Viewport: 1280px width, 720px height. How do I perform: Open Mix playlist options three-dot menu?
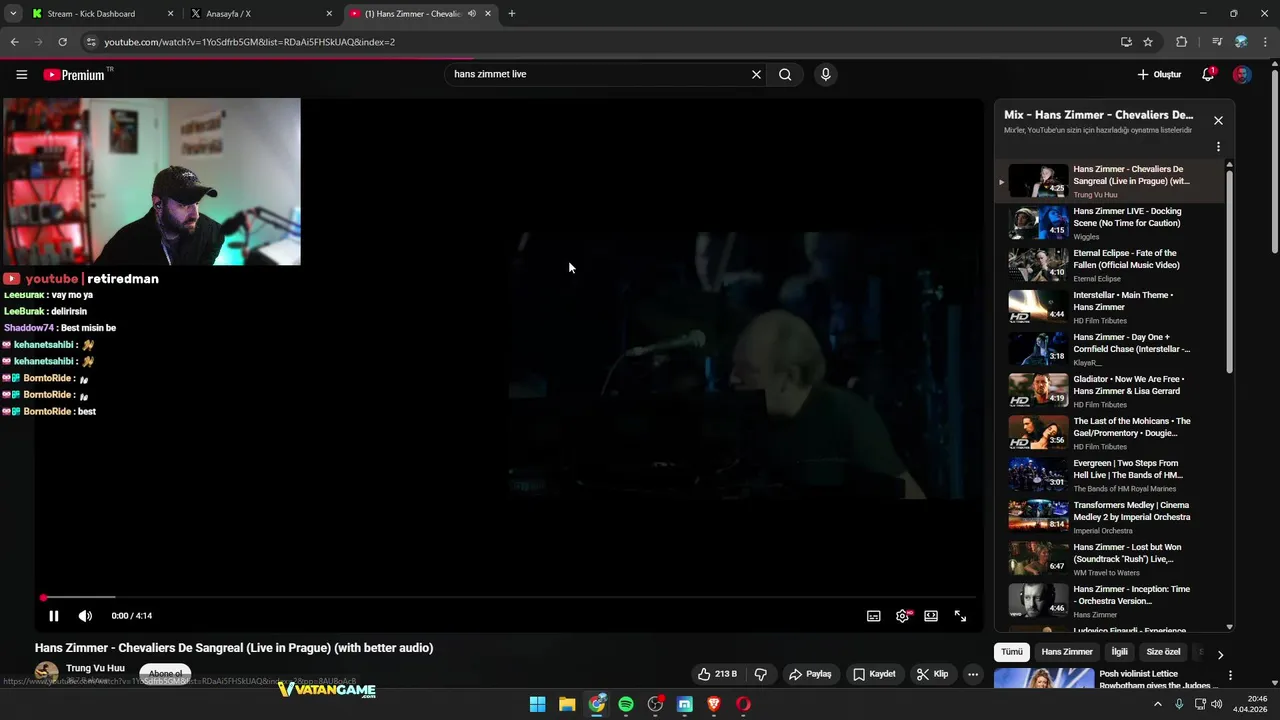click(x=1218, y=147)
